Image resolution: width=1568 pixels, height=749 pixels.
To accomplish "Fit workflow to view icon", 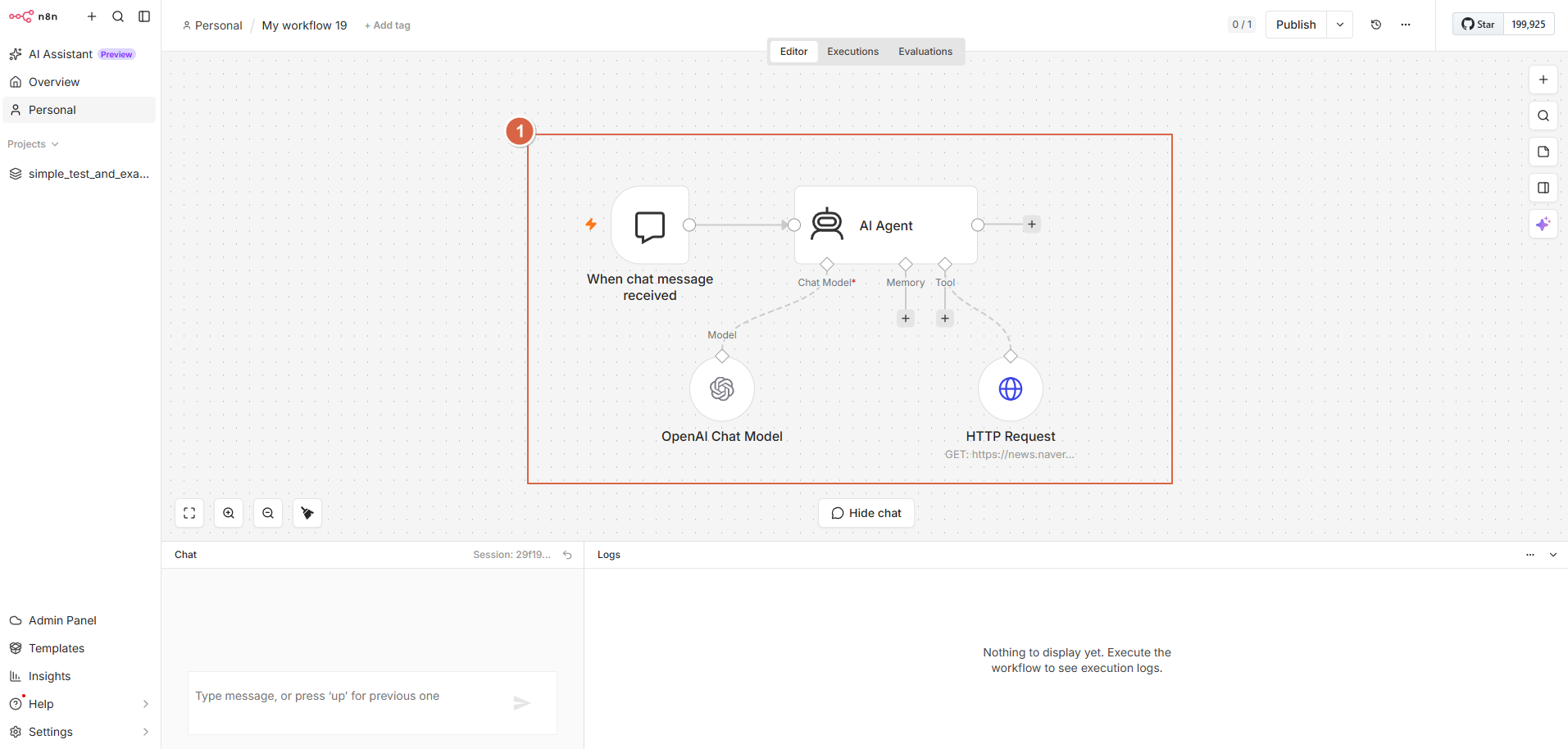I will [189, 513].
